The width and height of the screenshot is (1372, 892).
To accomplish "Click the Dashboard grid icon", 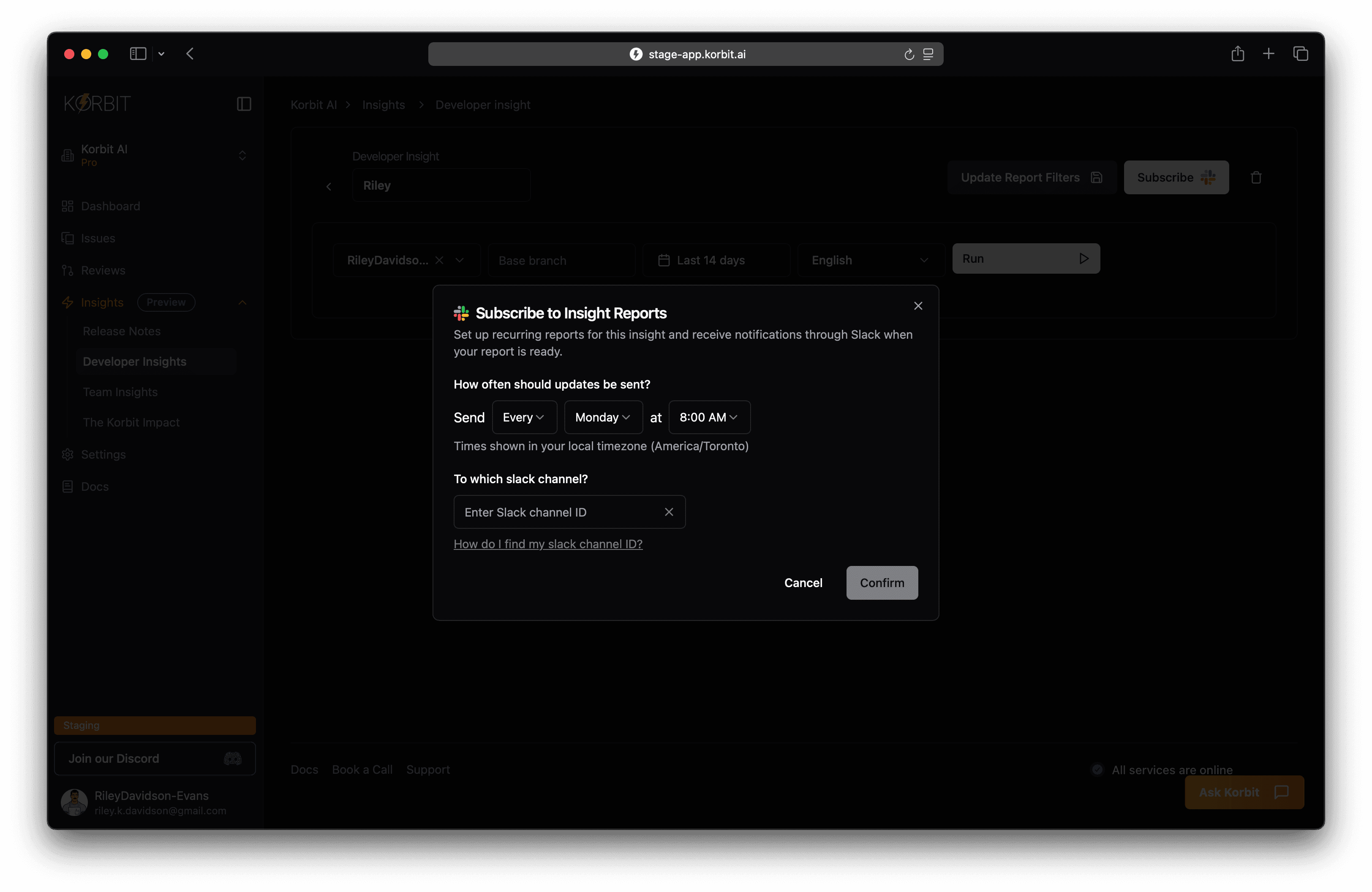I will (68, 206).
